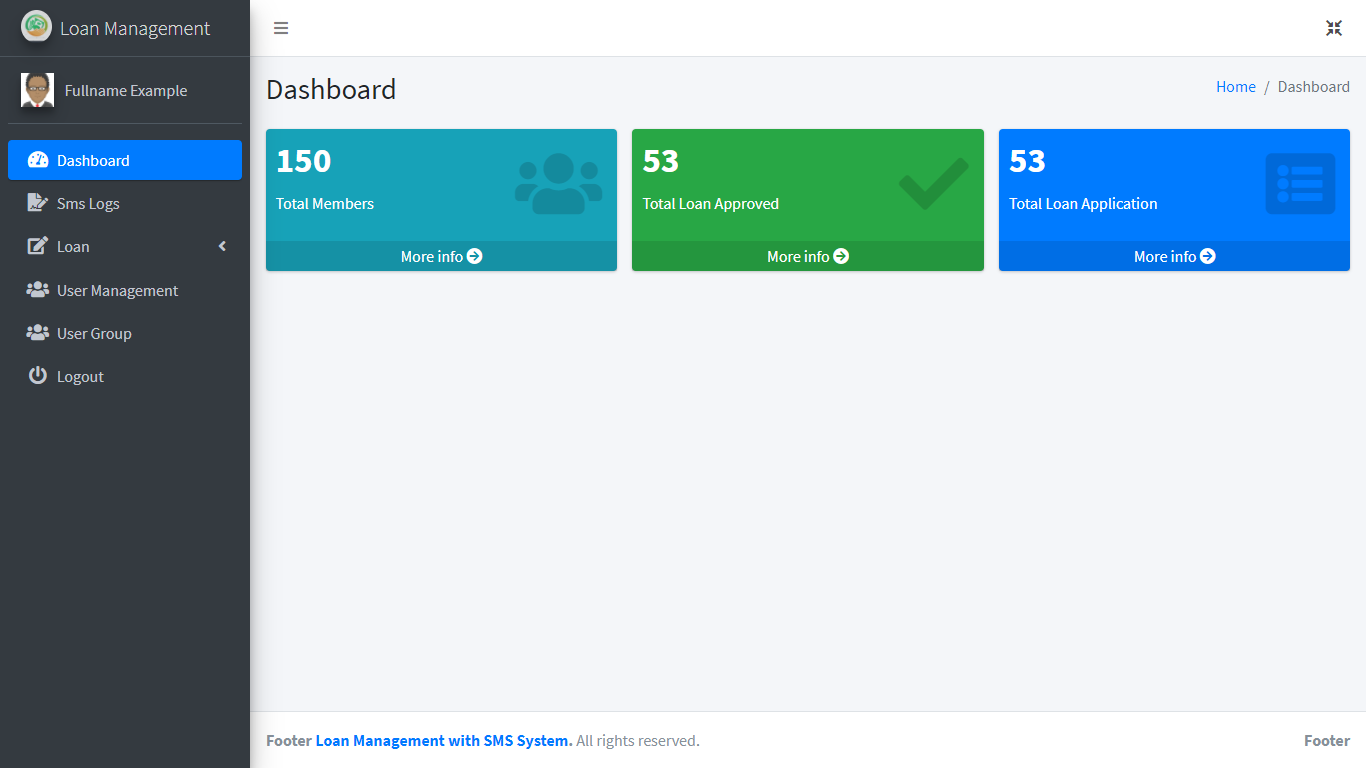Click the arrow icon in Total Members More info
This screenshot has width=1366, height=768.
click(x=475, y=256)
